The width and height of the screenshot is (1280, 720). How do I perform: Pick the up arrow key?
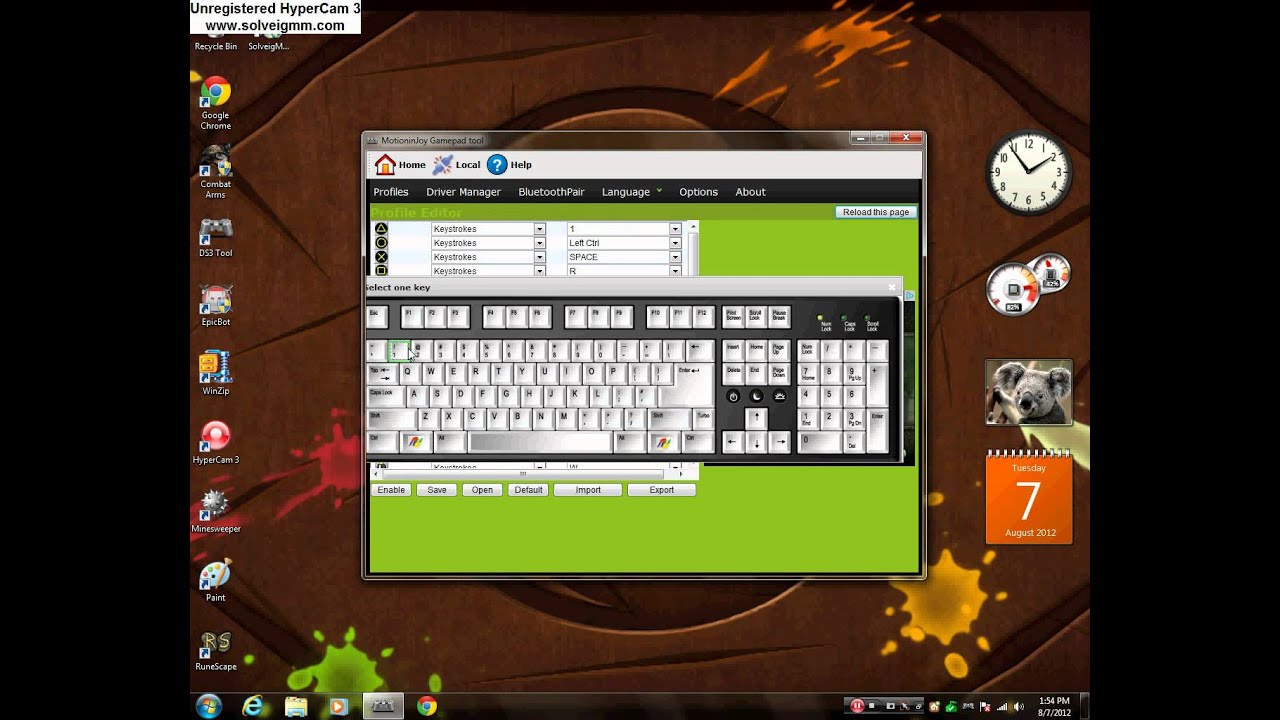(756, 418)
